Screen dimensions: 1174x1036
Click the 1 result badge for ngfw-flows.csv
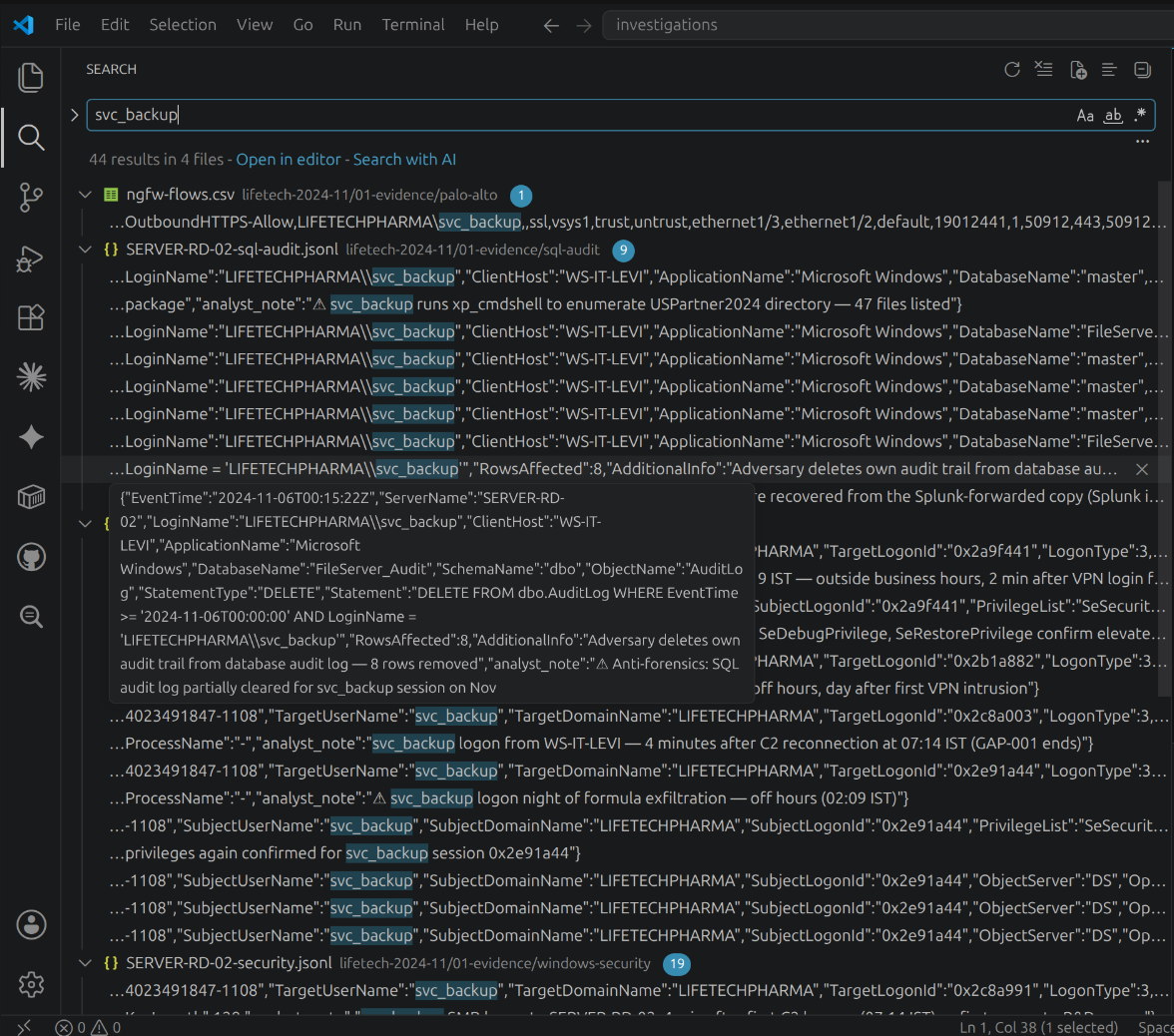pyautogui.click(x=521, y=196)
